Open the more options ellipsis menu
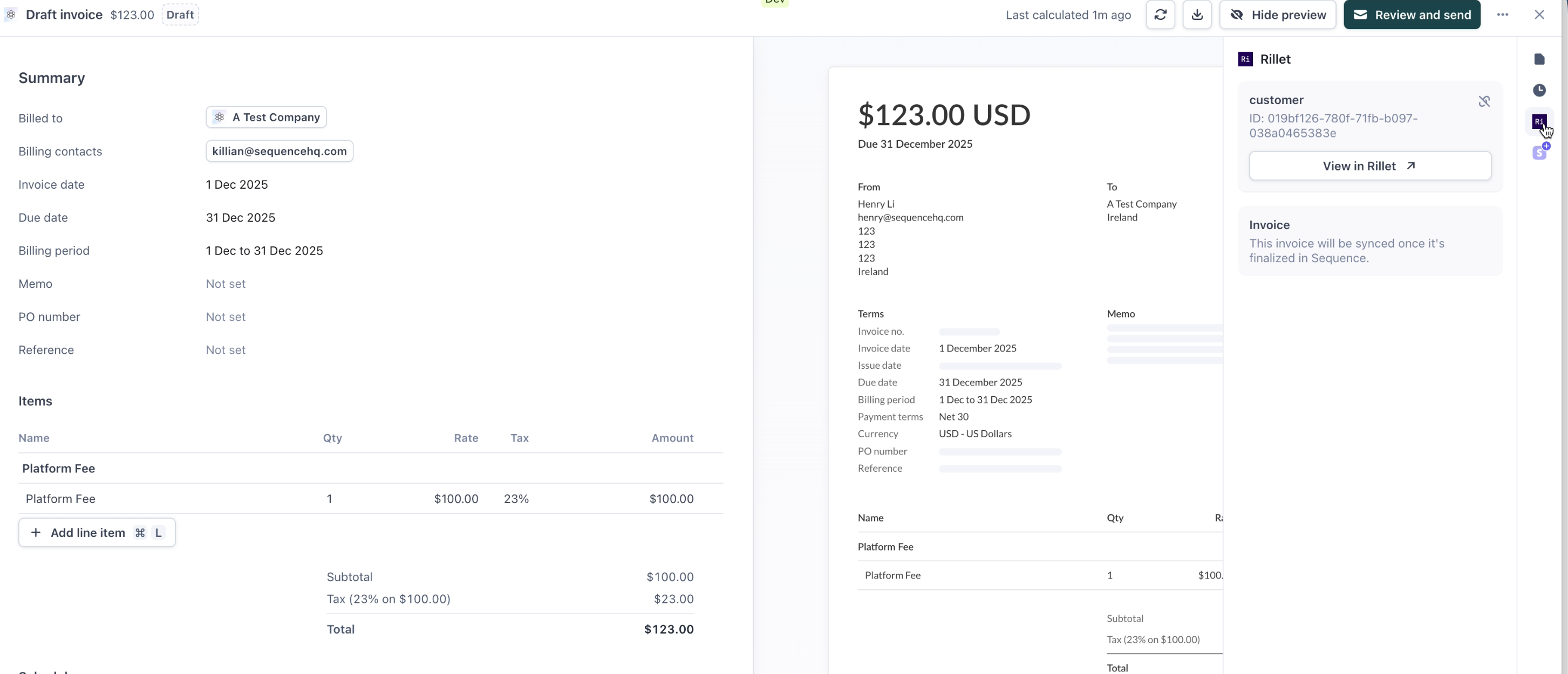1568x674 pixels. pyautogui.click(x=1502, y=15)
